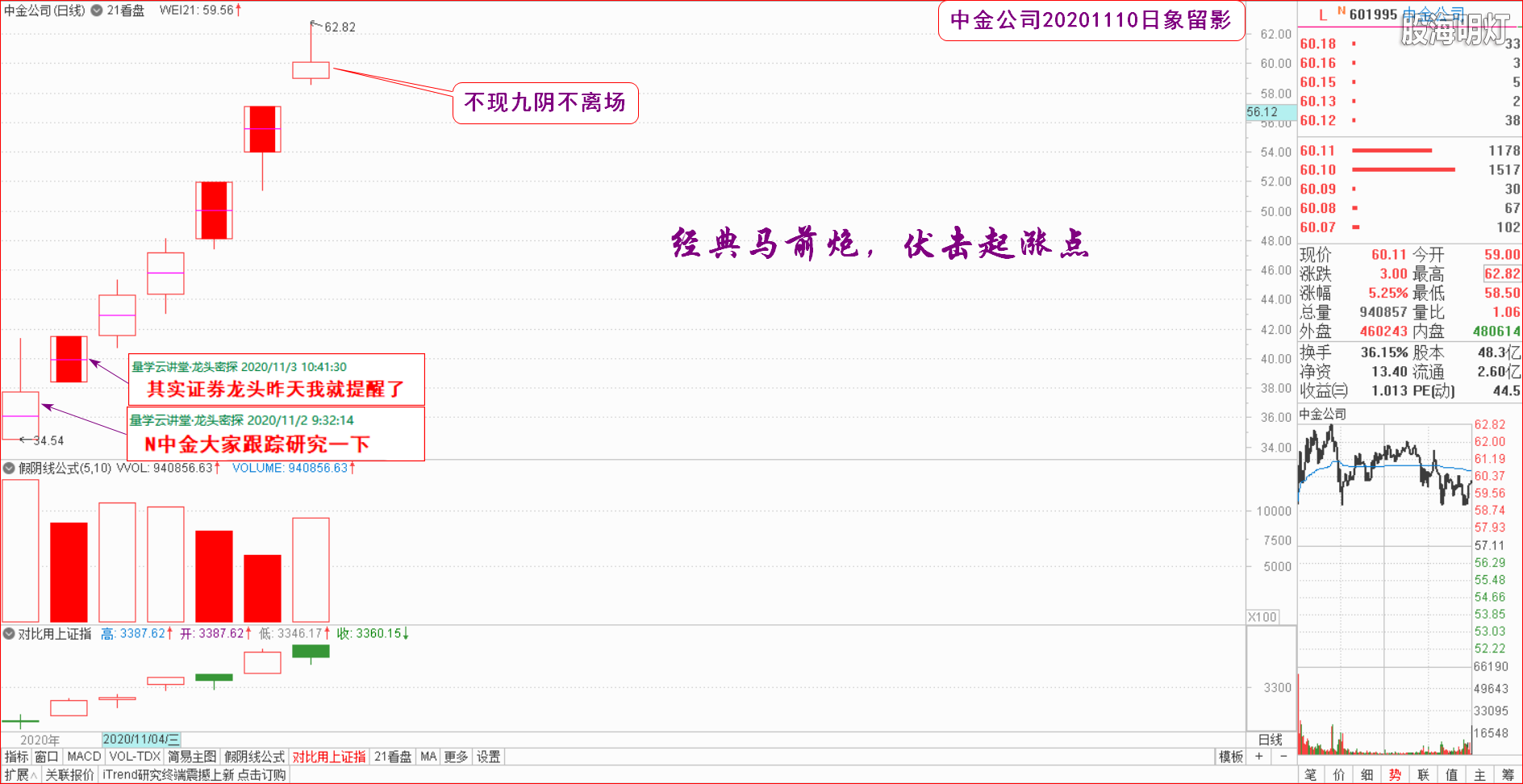Select the 假阴线公式 bottom tab

click(254, 757)
